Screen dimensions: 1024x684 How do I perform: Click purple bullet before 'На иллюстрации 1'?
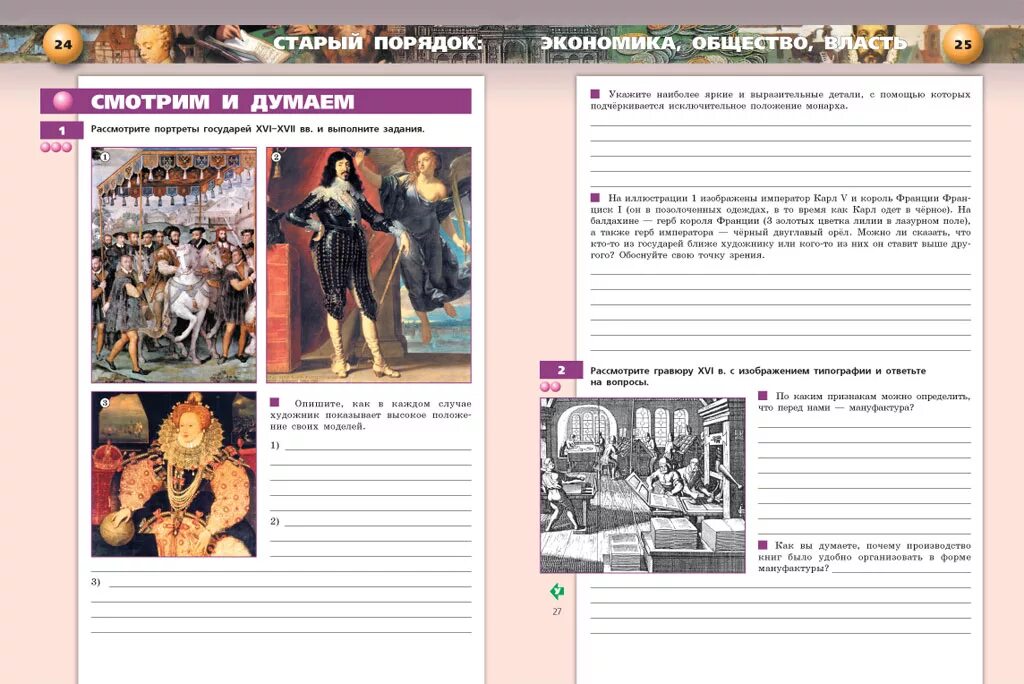tap(595, 197)
